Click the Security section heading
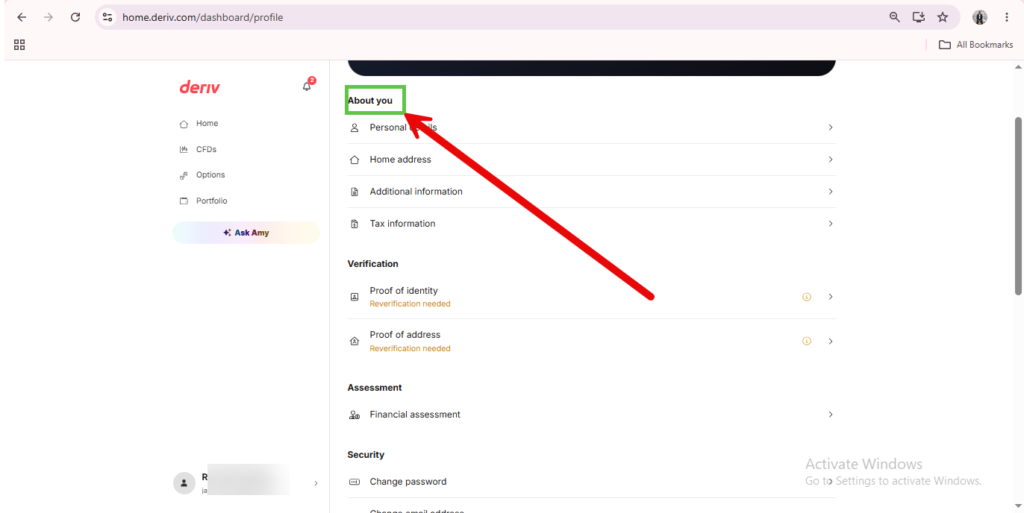 tap(366, 454)
